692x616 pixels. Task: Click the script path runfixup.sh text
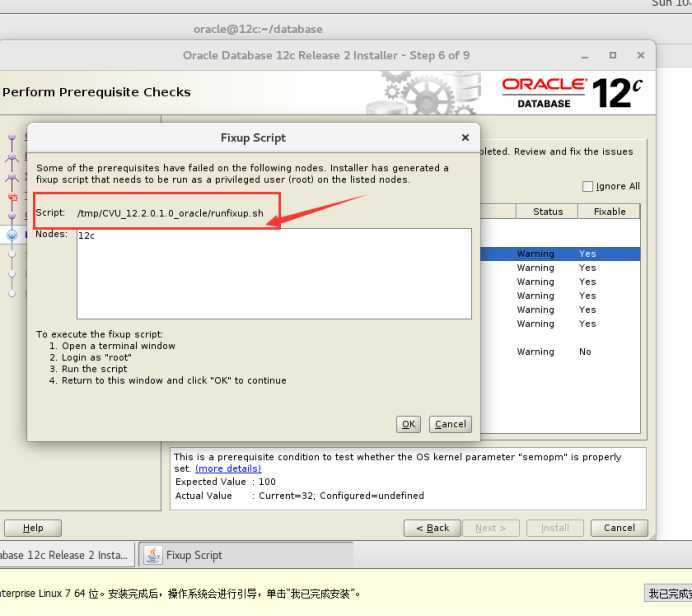click(x=170, y=213)
